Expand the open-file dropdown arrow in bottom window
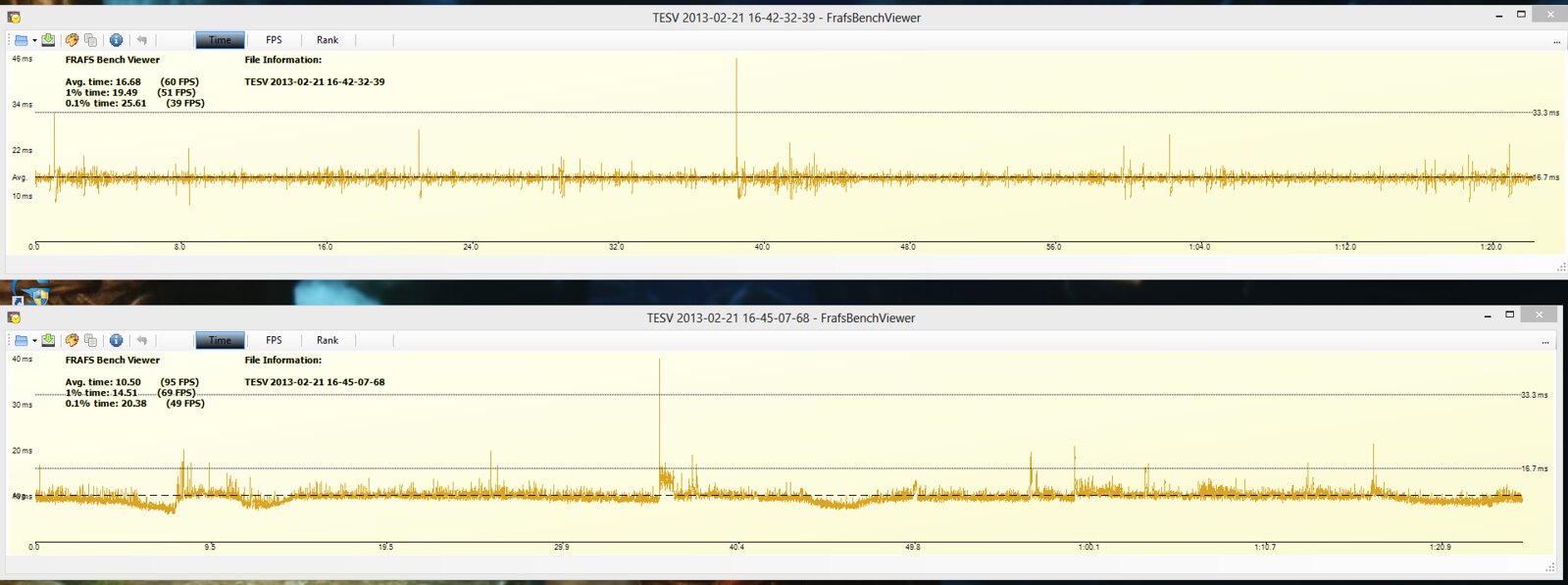 click(34, 341)
